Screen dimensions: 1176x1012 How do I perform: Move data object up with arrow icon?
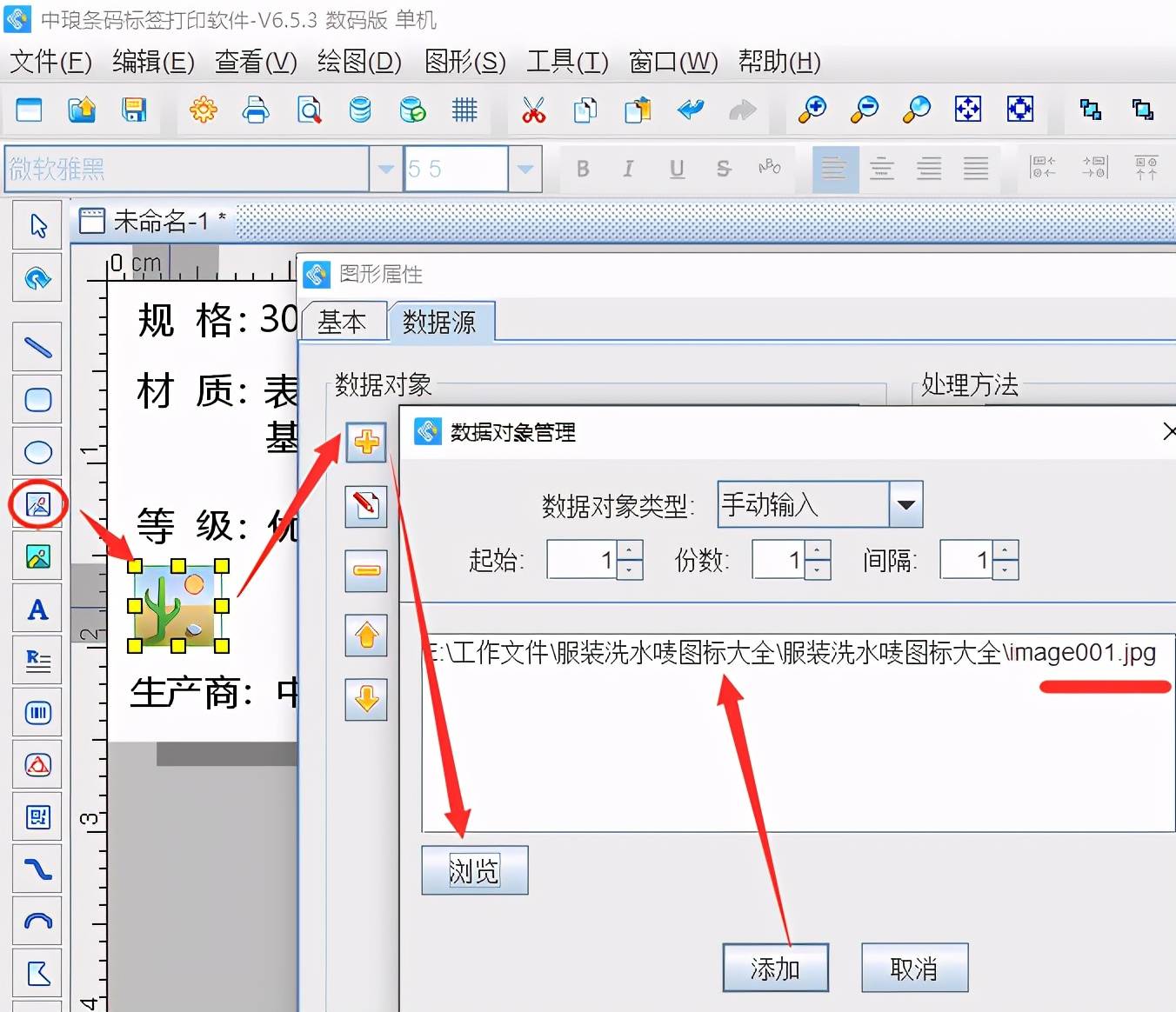coord(366,636)
